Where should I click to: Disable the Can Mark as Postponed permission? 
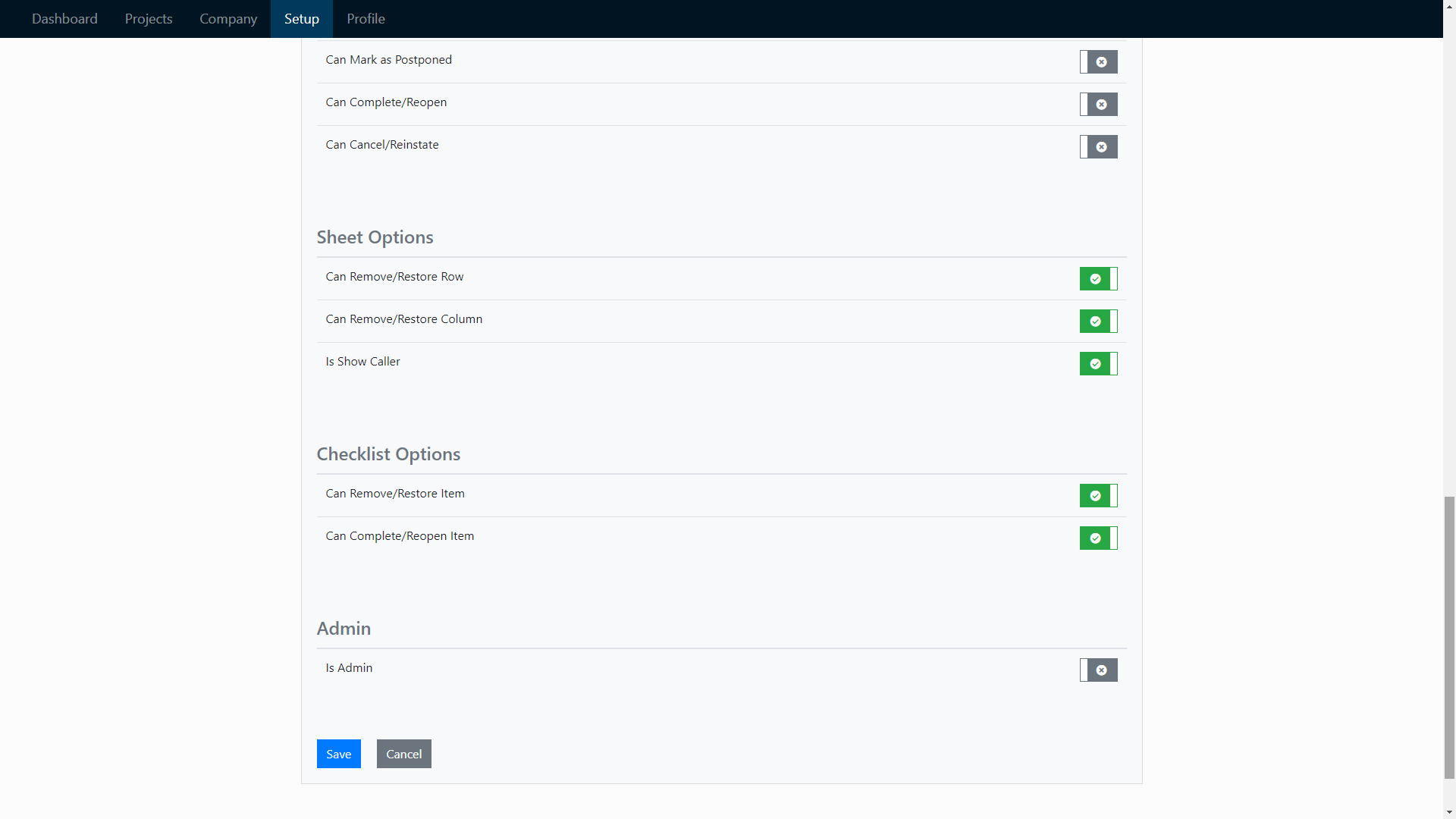[1098, 61]
